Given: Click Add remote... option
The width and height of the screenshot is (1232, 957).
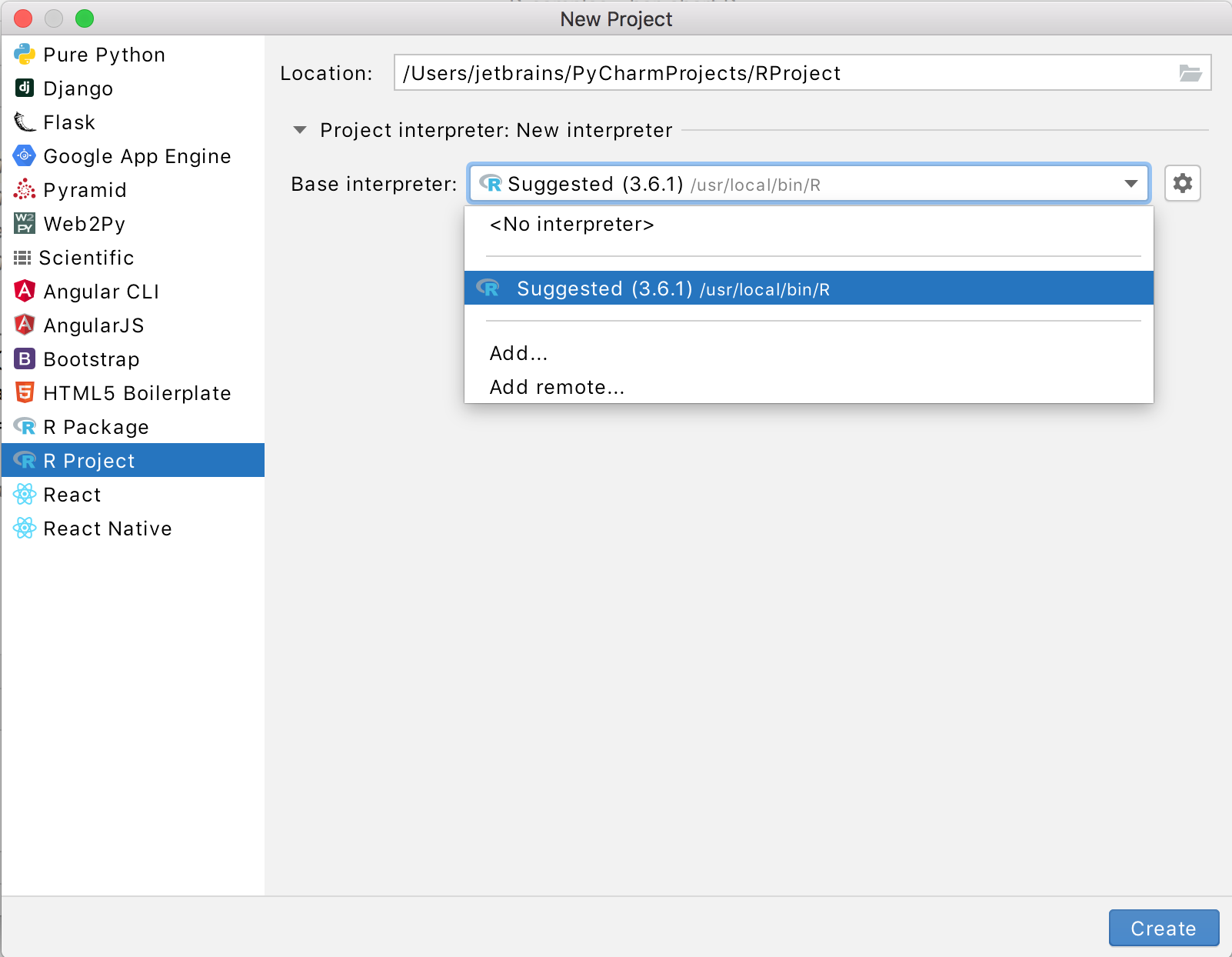Looking at the screenshot, I should pos(557,387).
